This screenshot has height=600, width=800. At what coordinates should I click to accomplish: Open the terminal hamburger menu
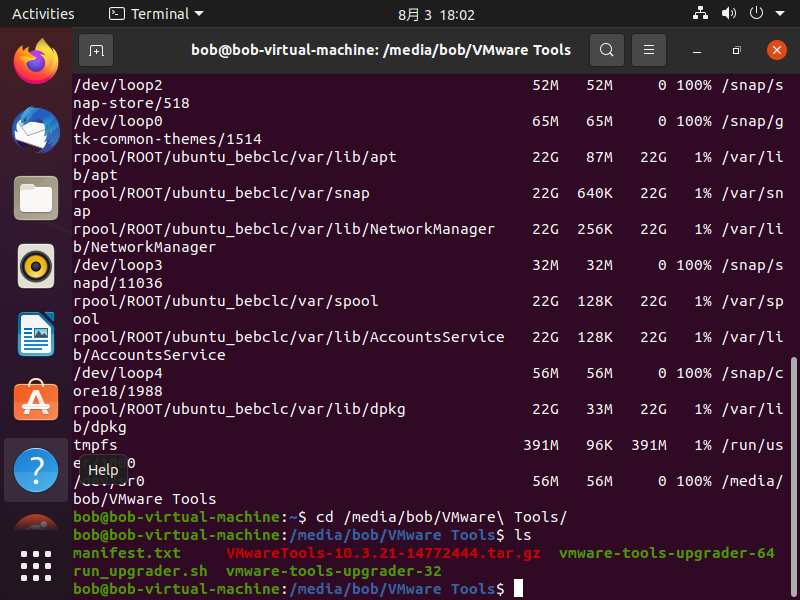647,49
